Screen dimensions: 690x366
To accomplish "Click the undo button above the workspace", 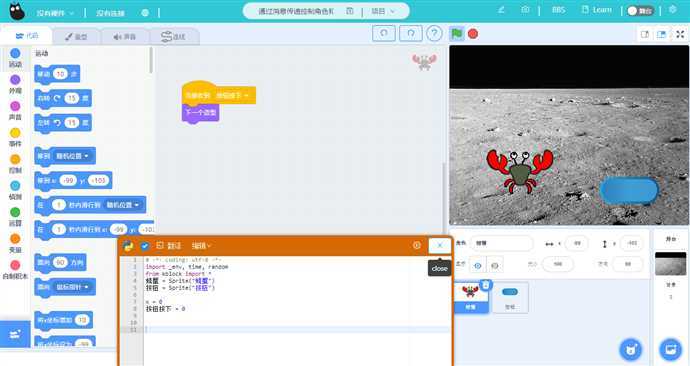I will pos(384,33).
